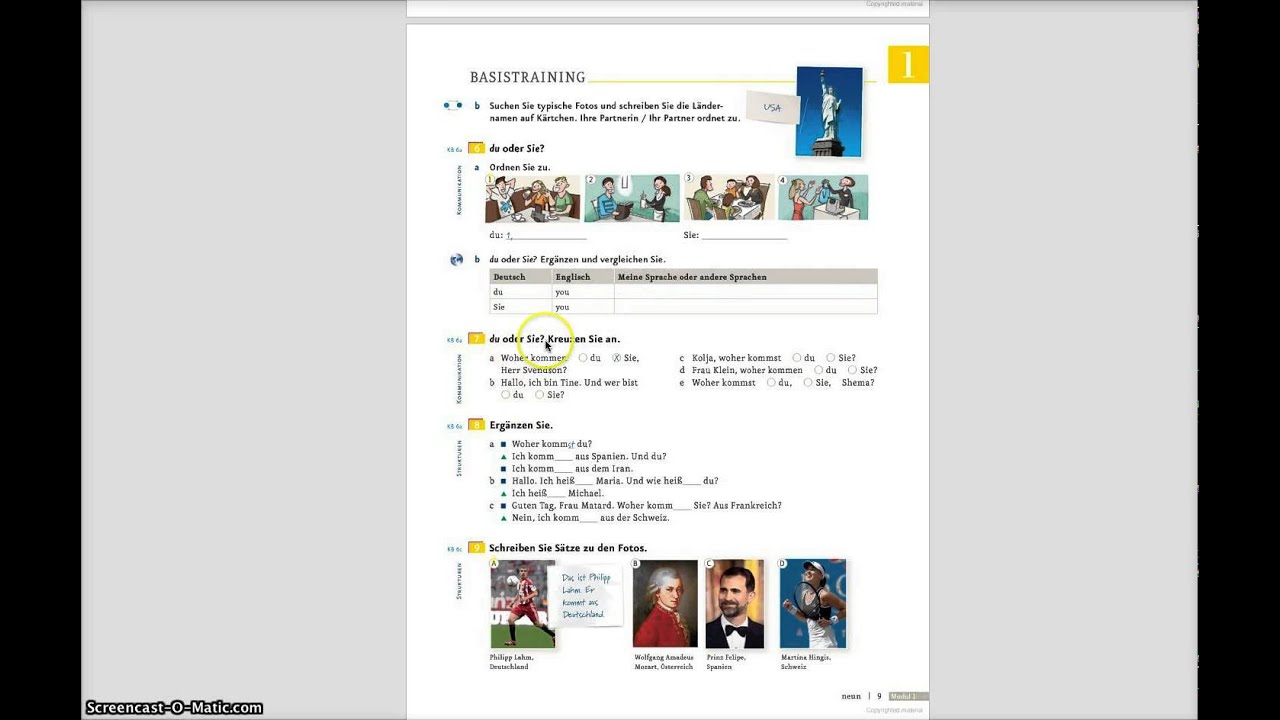Click the heading 'du oder Sie? Kreuzen Sie an.'

click(554, 339)
